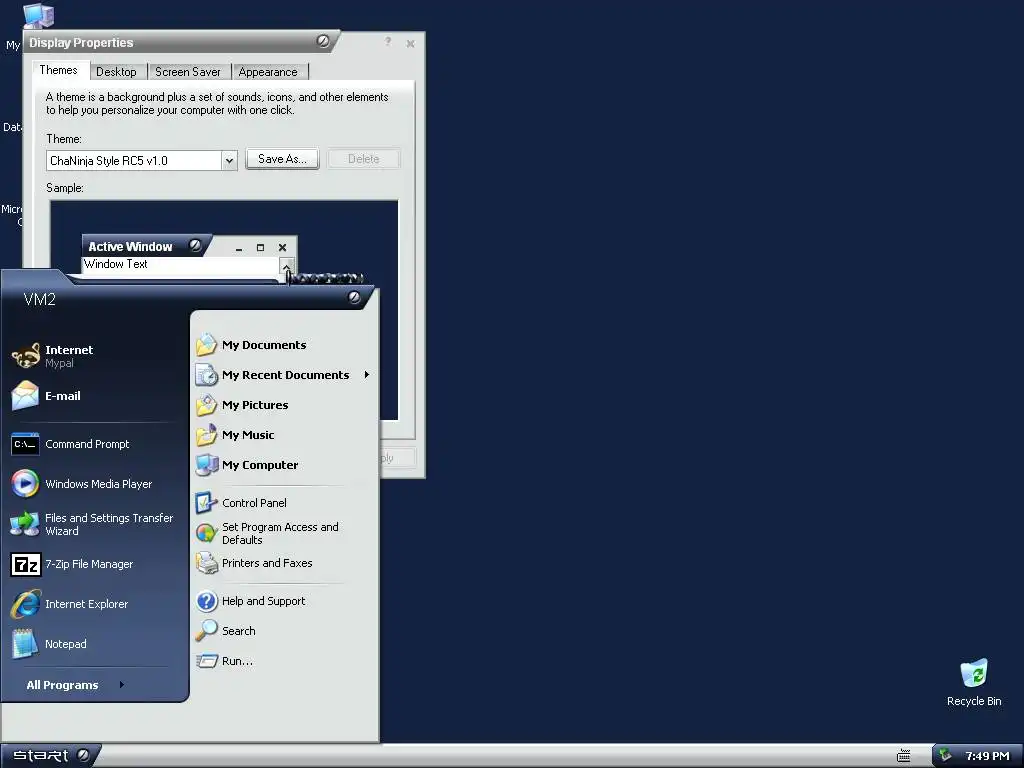
Task: Open My Music folder icon
Action: click(x=207, y=435)
